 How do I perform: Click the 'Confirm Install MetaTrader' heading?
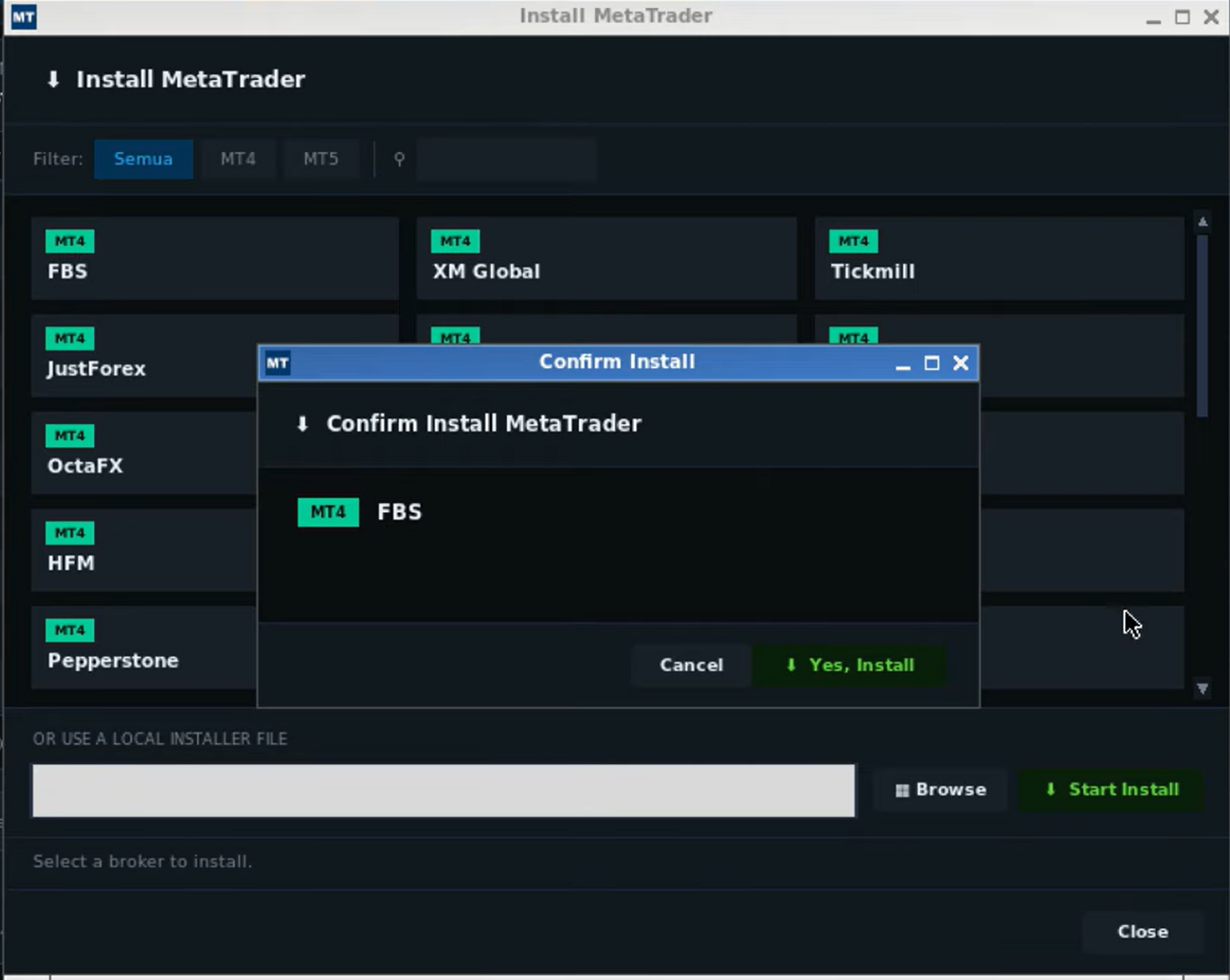click(484, 424)
